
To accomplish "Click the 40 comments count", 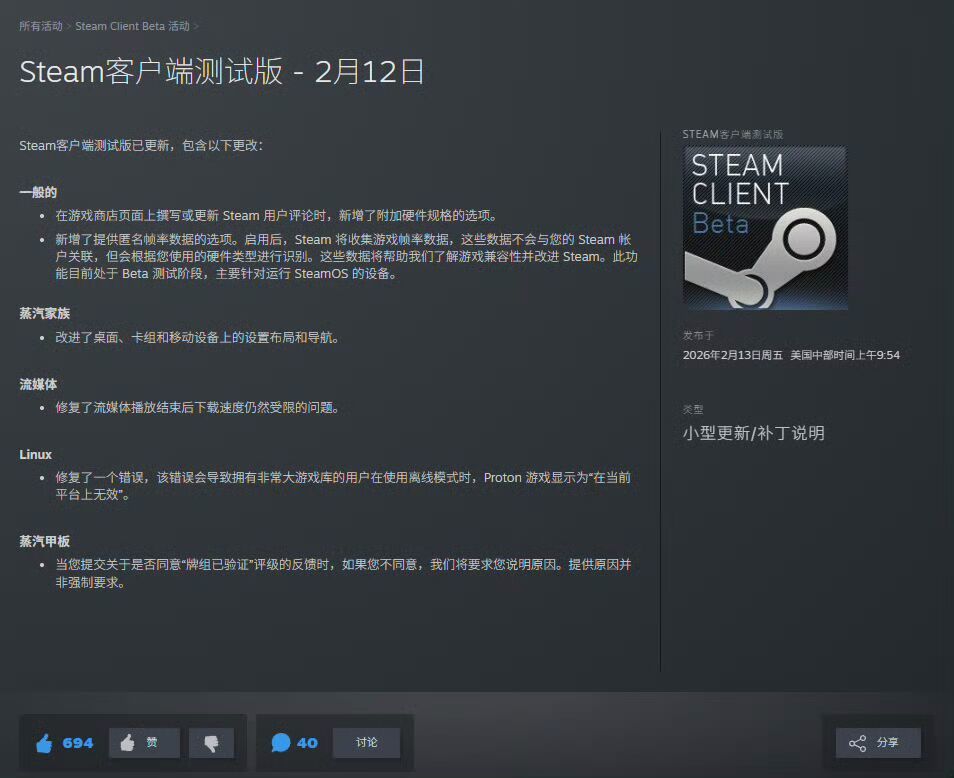I will tap(307, 743).
